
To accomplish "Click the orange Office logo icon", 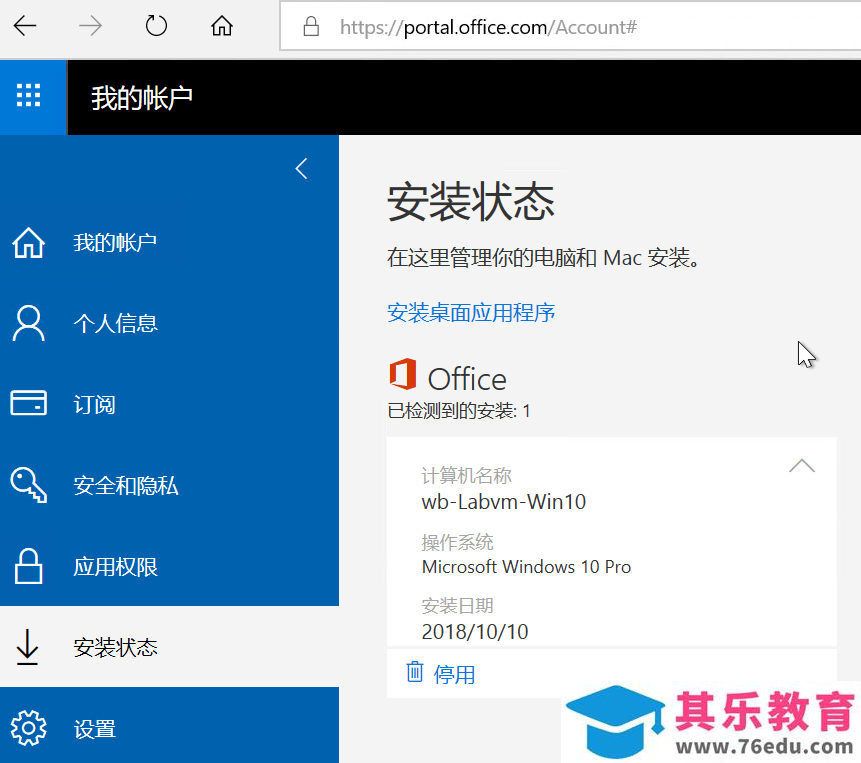I will click(x=402, y=374).
